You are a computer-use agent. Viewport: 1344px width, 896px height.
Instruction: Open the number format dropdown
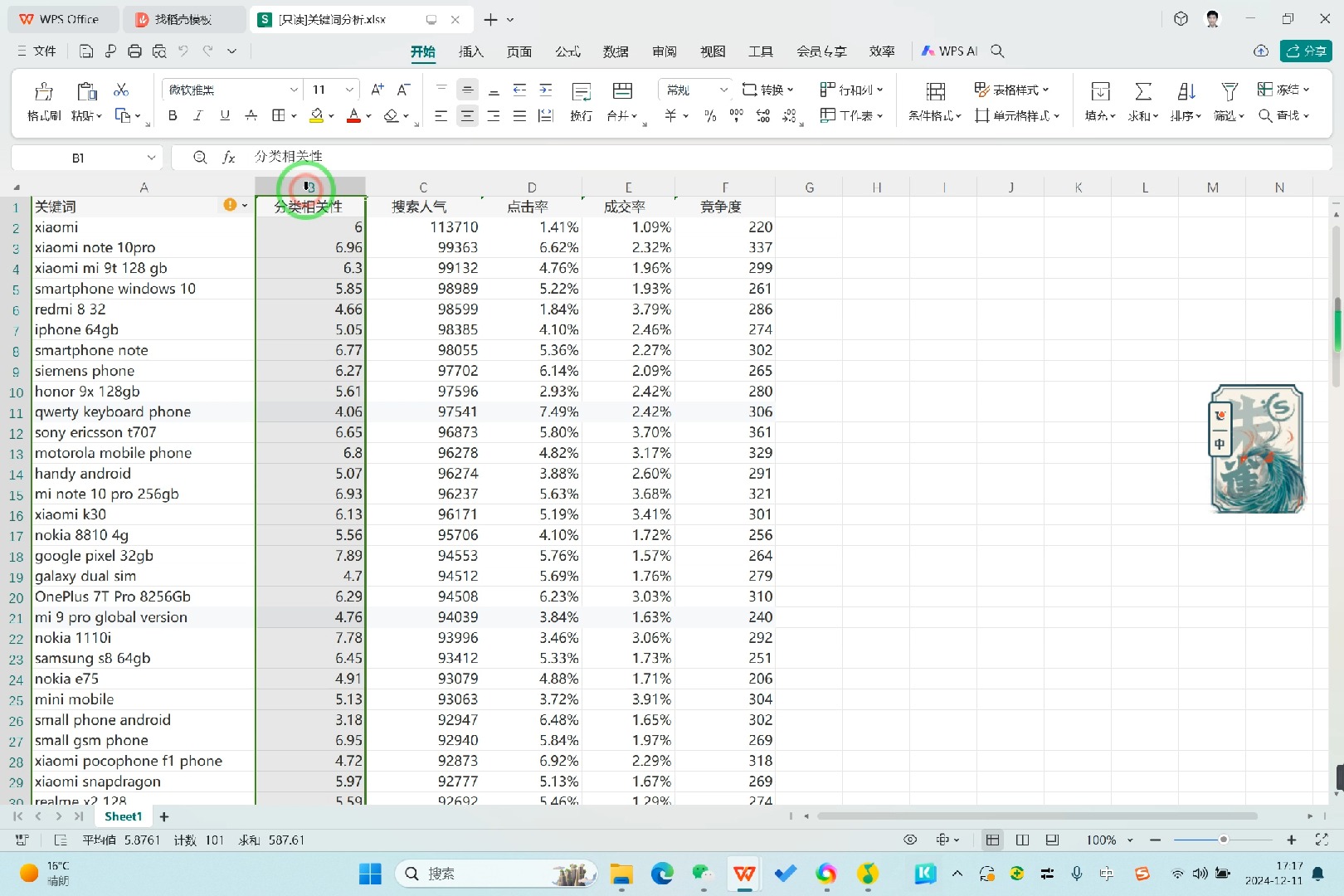pyautogui.click(x=723, y=90)
